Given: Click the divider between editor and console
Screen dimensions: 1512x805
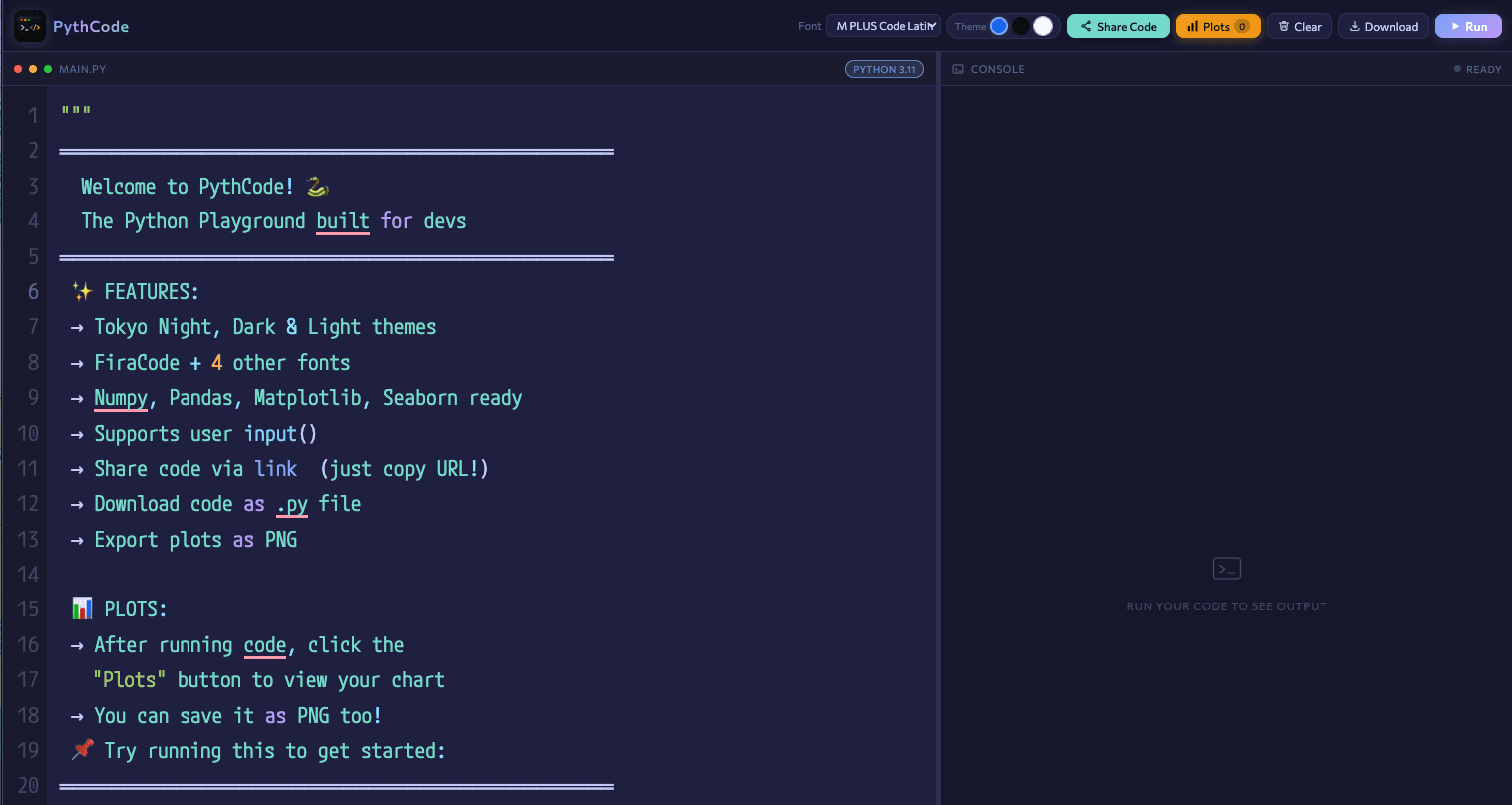Looking at the screenshot, I should click(x=938, y=429).
